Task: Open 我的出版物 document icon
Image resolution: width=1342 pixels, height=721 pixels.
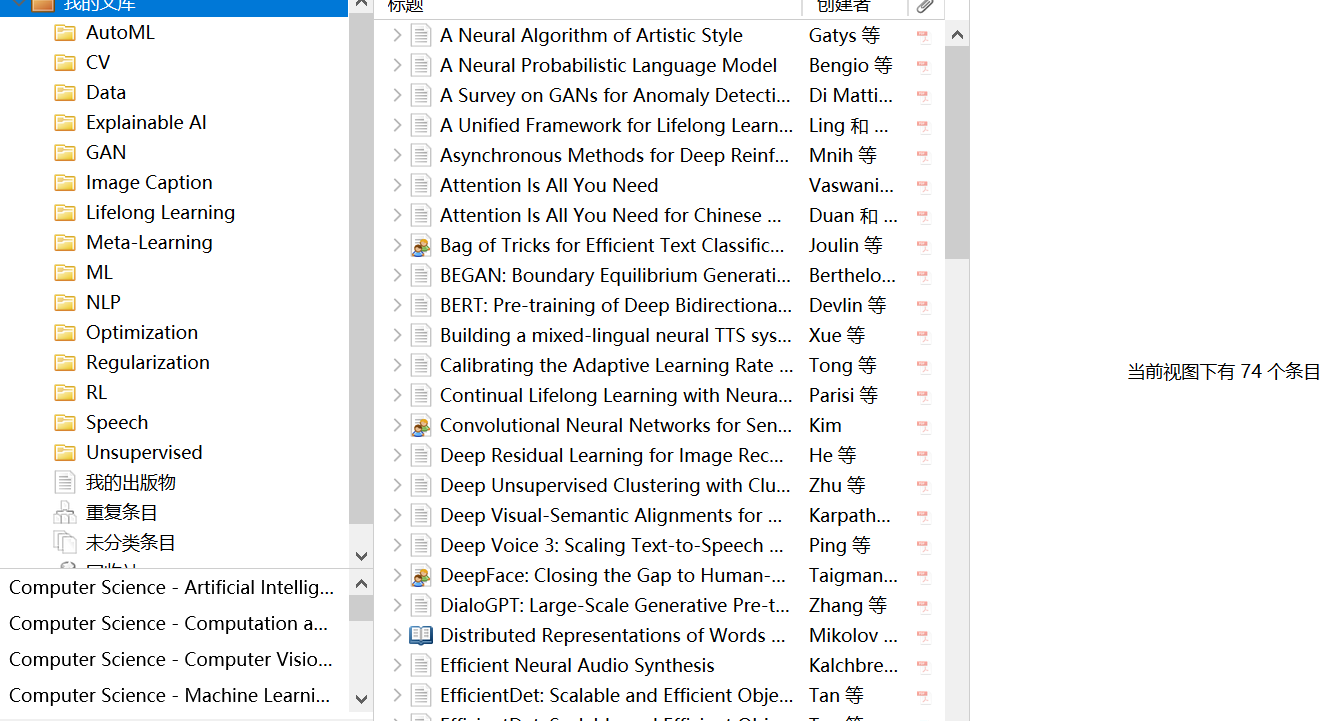Action: click(x=65, y=483)
